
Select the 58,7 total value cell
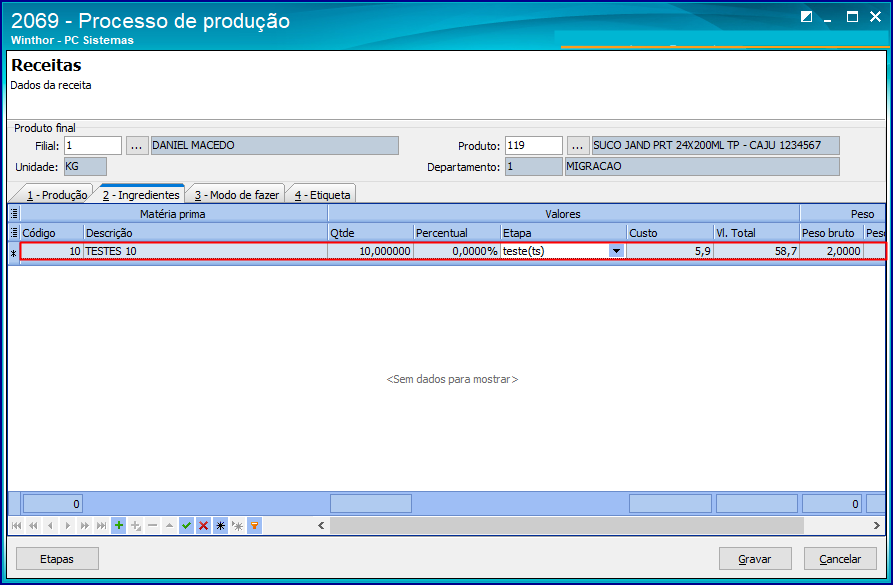(757, 251)
